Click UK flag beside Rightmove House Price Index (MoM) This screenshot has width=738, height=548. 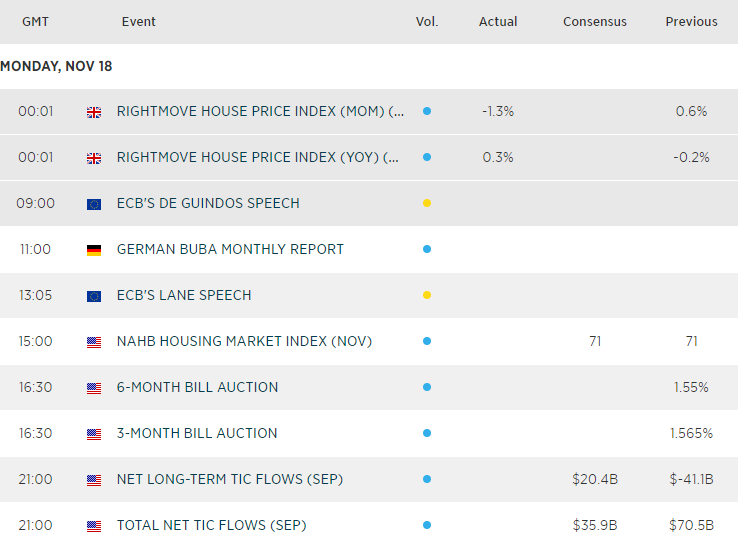coord(94,112)
